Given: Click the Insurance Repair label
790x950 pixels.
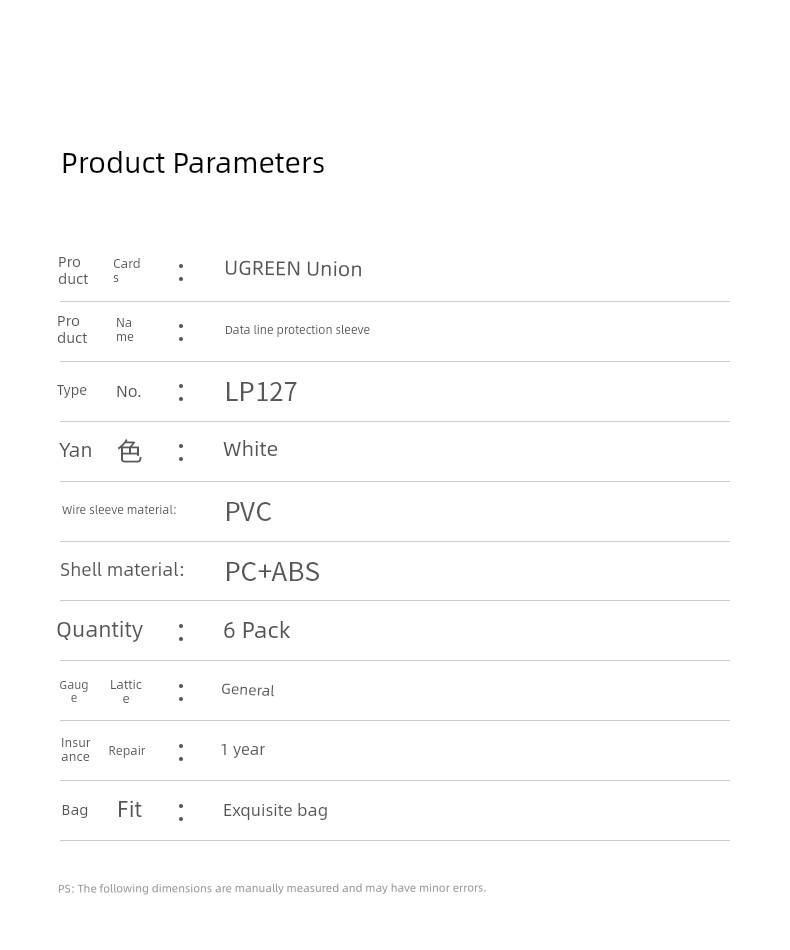Looking at the screenshot, I should coord(103,750).
